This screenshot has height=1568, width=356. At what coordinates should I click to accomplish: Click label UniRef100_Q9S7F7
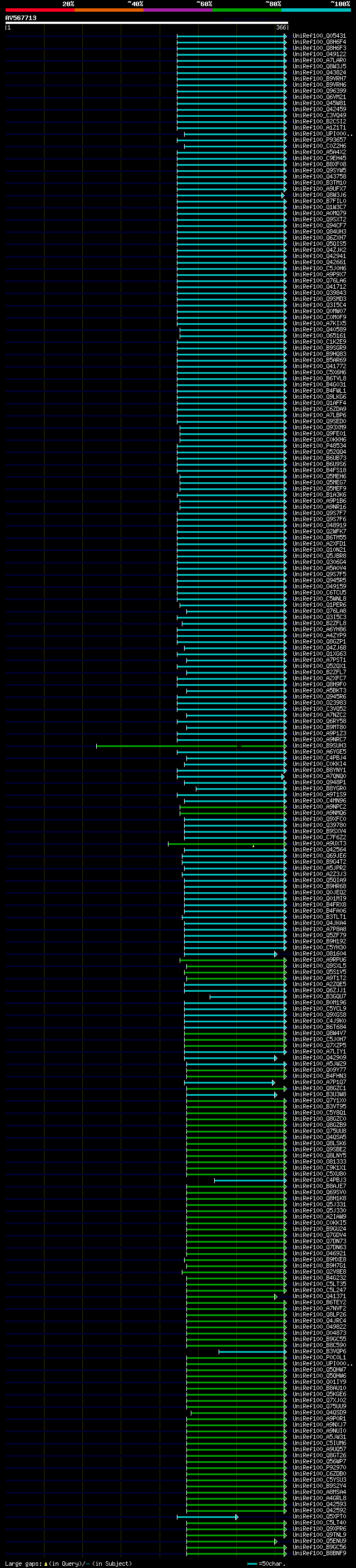(x=319, y=513)
